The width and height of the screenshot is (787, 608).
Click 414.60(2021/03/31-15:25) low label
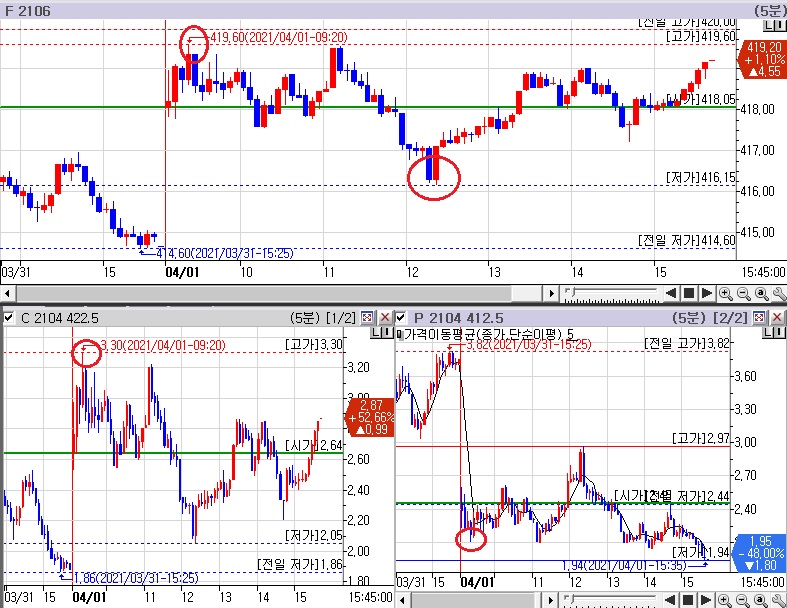(224, 253)
